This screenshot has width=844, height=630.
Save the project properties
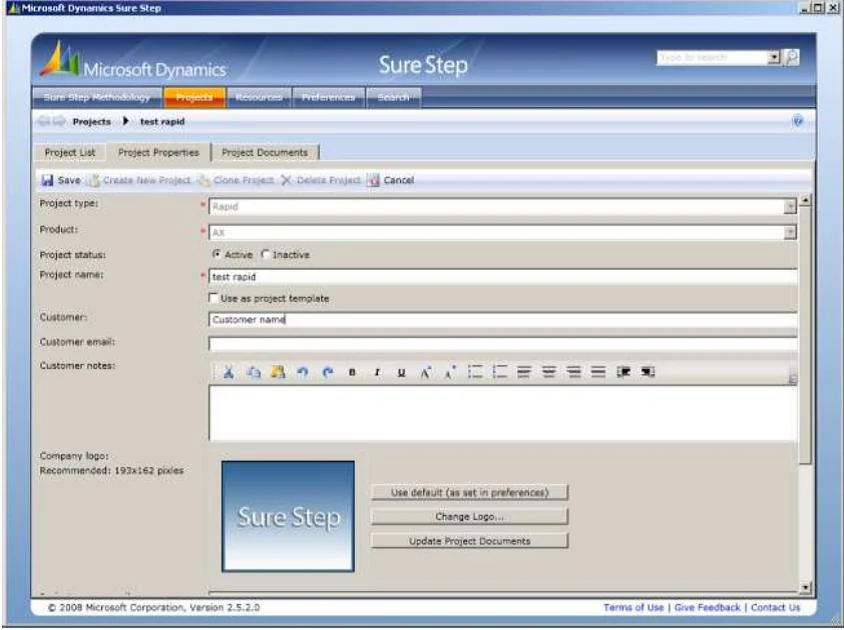point(61,180)
